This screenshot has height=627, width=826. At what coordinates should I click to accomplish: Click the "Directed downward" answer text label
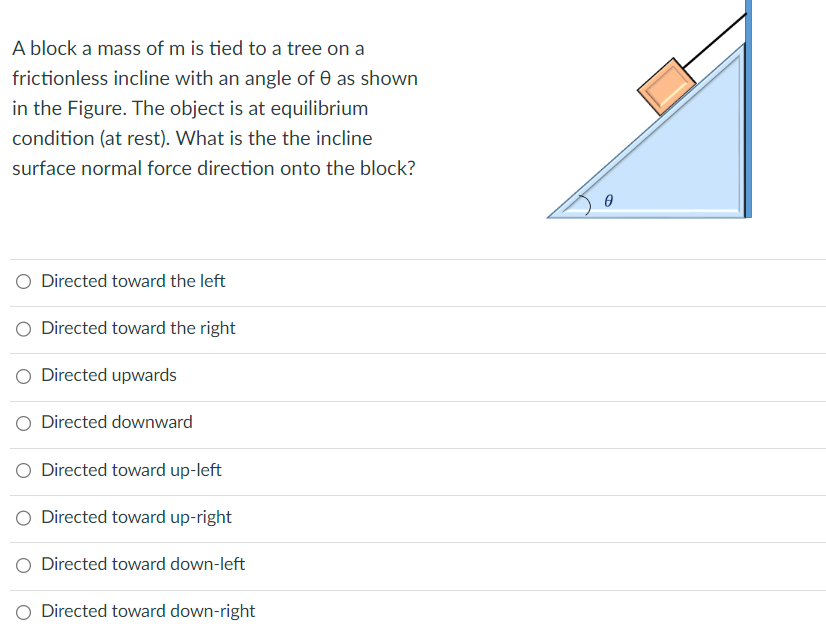[x=116, y=422]
